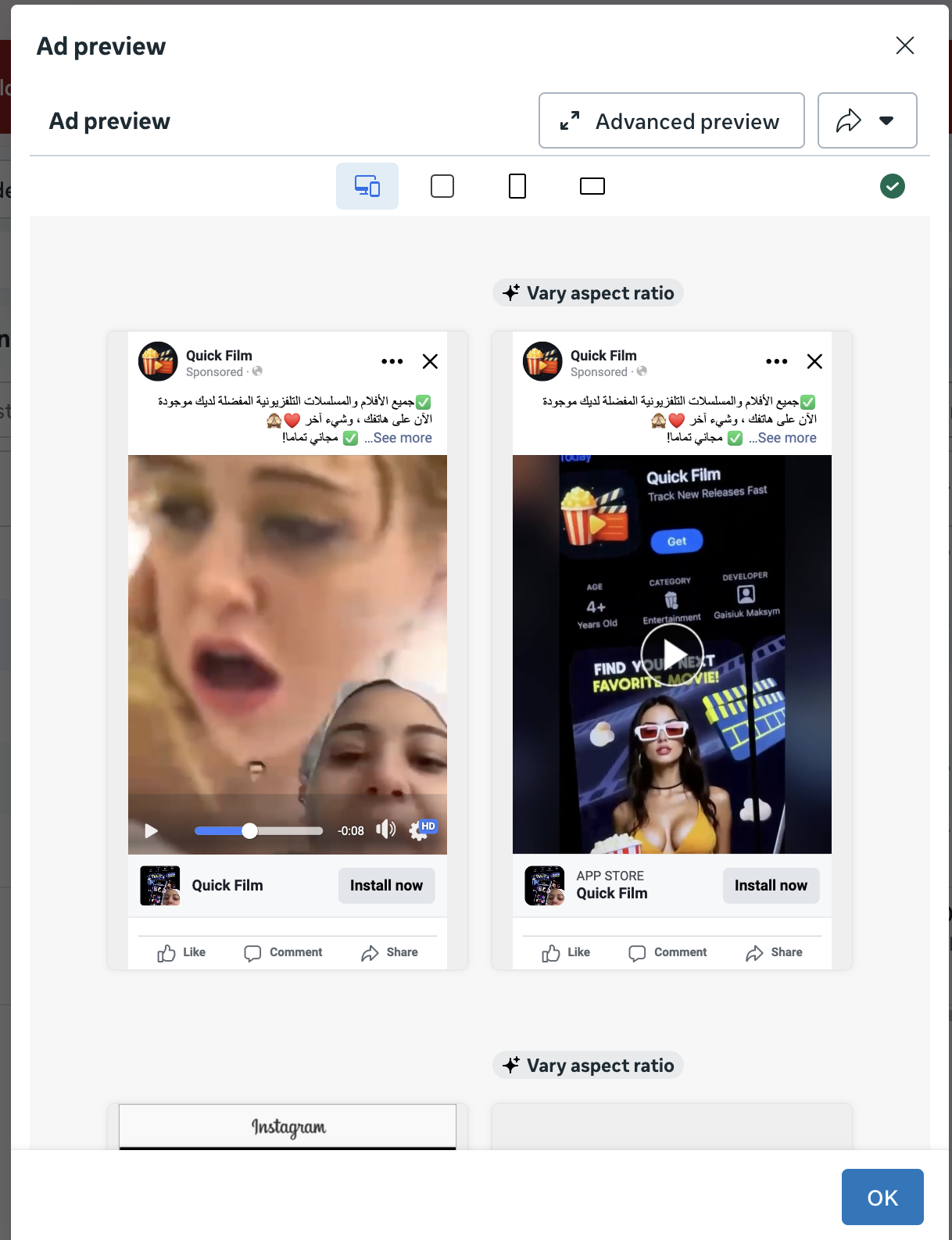The image size is (952, 1240).
Task: Click See more in right ad text
Action: click(x=787, y=438)
